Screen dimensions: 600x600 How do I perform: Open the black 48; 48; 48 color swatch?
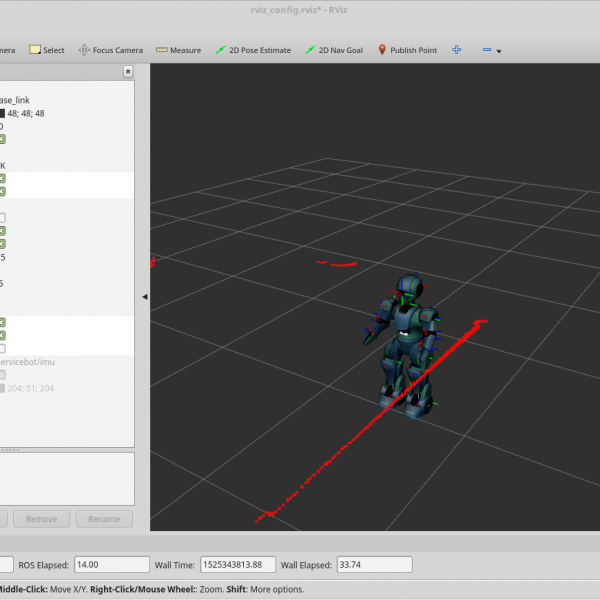point(2,113)
